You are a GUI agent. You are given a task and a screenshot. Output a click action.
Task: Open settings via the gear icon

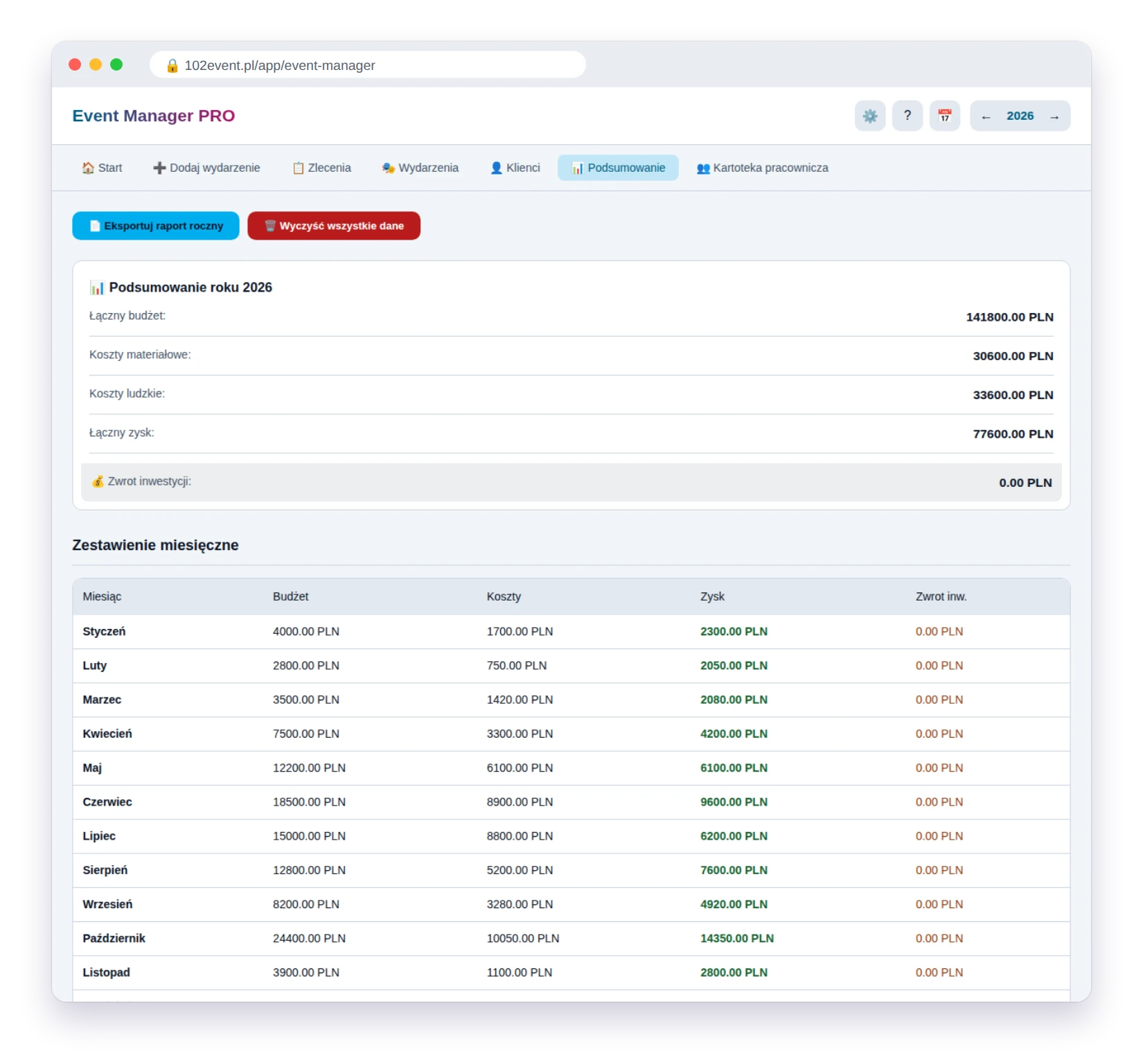(869, 116)
